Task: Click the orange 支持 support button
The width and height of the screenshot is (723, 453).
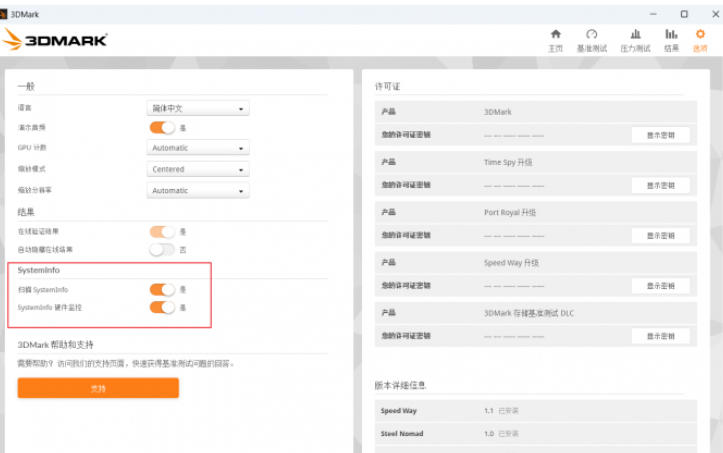Action: [x=98, y=388]
